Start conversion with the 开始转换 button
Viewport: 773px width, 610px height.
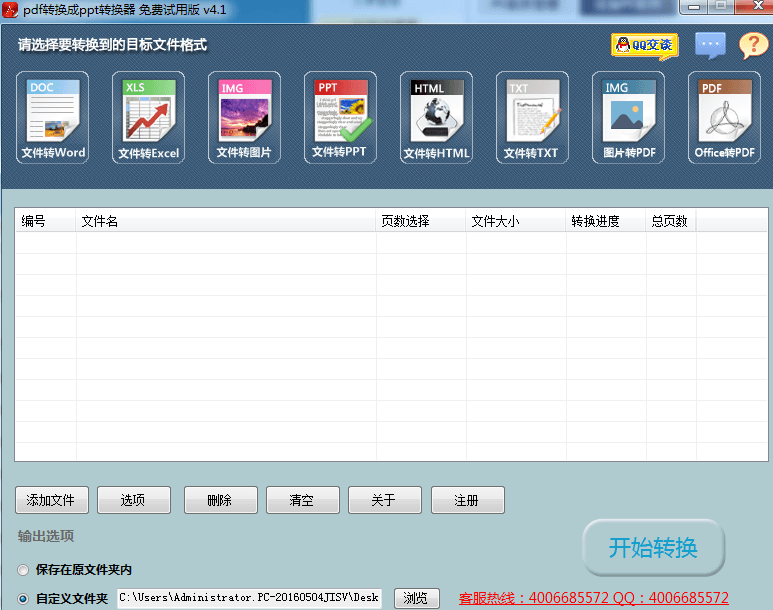click(x=653, y=548)
